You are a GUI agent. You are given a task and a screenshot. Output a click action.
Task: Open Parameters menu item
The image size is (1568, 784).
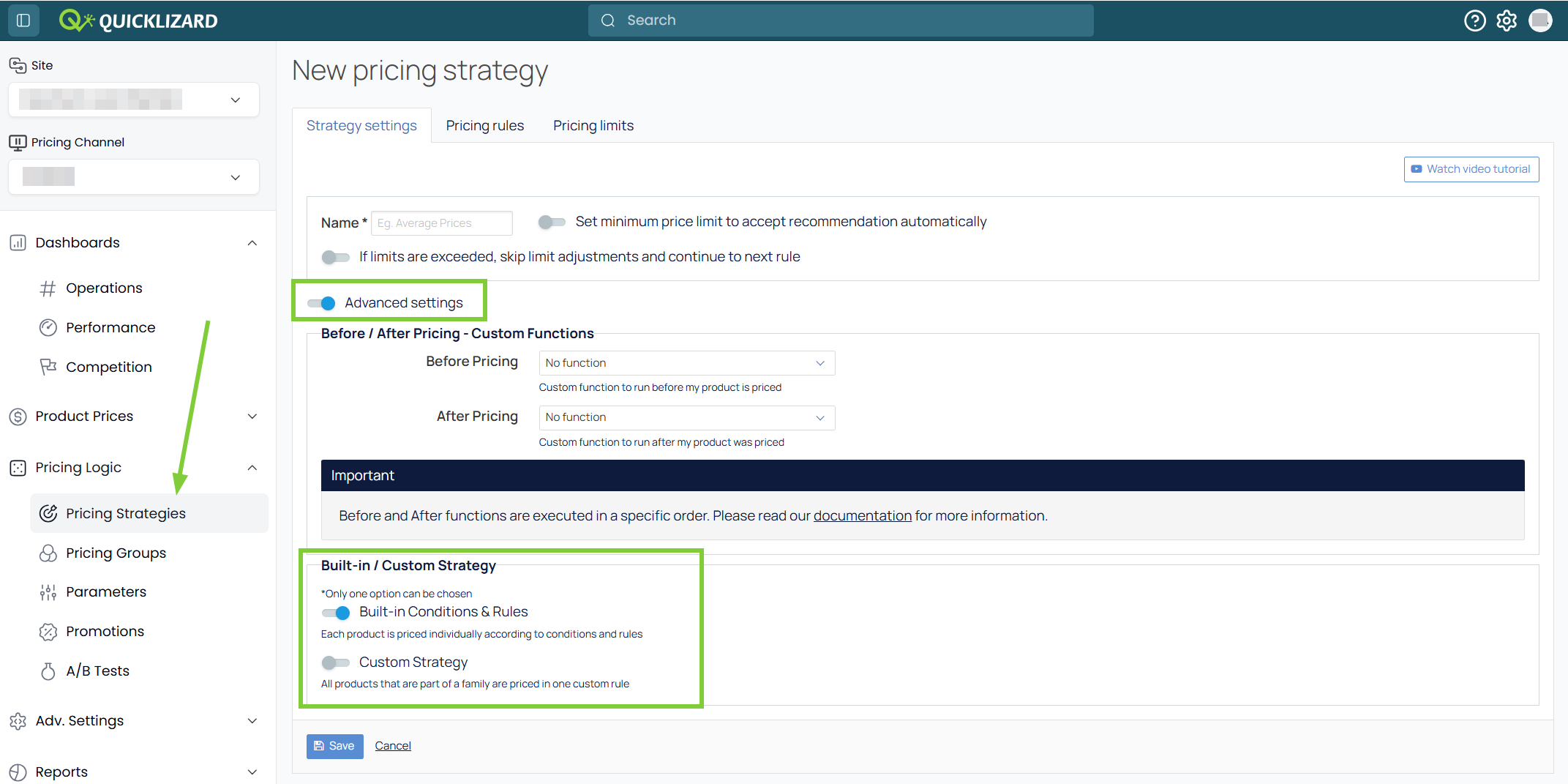pos(149,592)
